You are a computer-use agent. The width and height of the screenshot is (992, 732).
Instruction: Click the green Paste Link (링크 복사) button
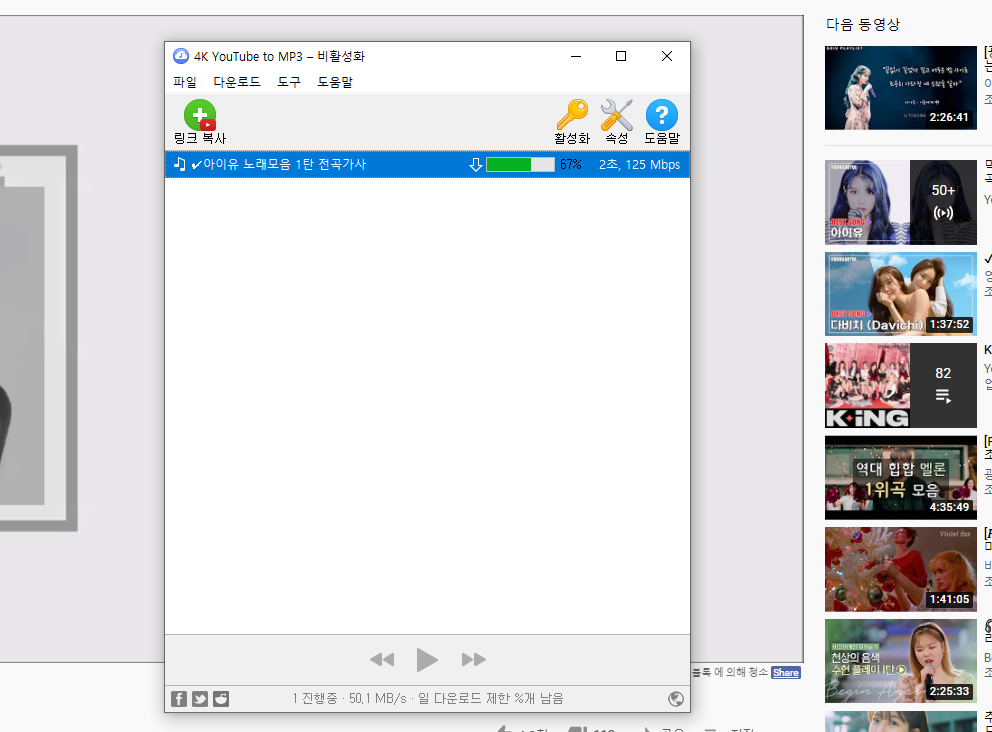click(x=200, y=122)
